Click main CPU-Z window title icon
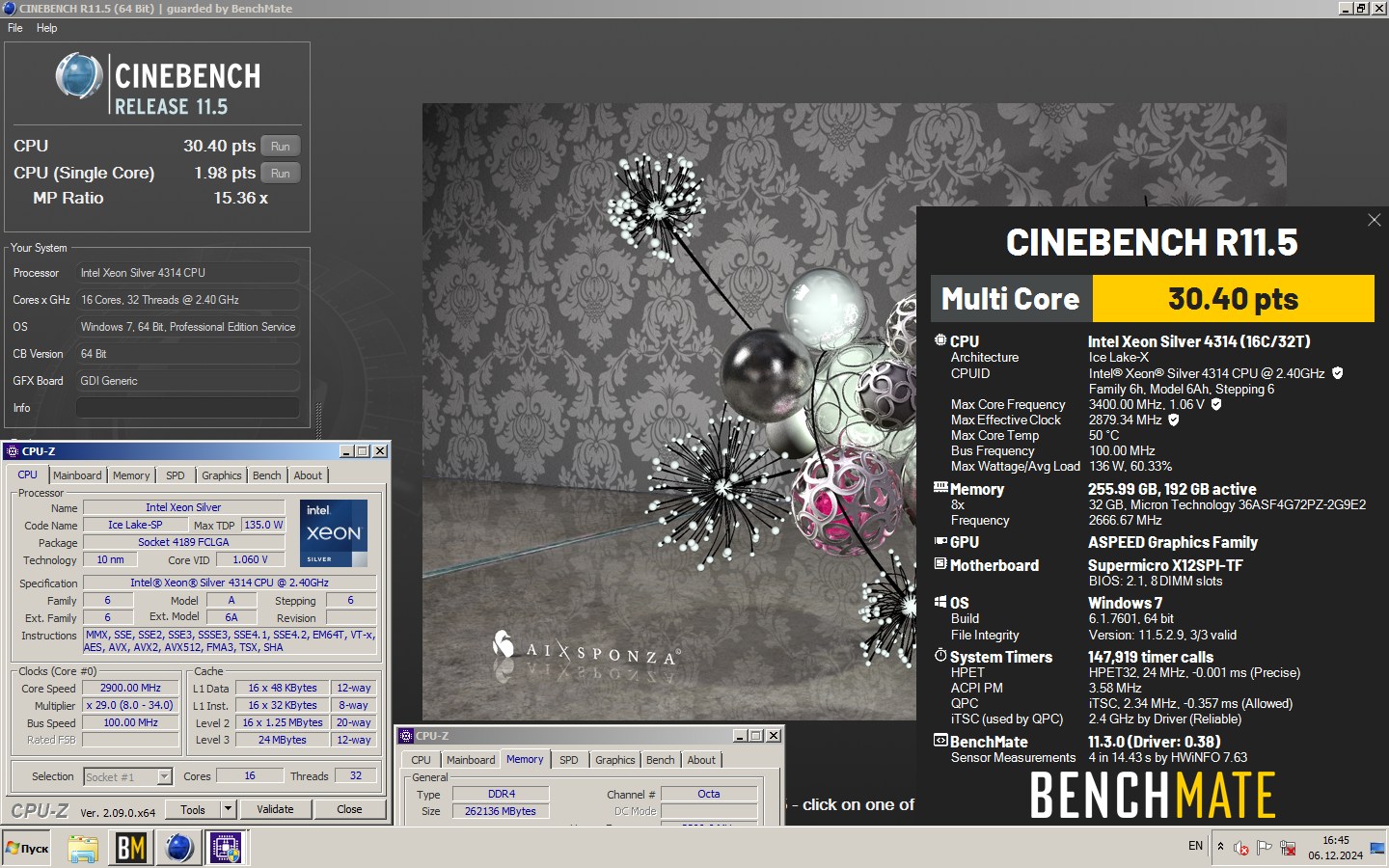1389x868 pixels. tap(13, 451)
